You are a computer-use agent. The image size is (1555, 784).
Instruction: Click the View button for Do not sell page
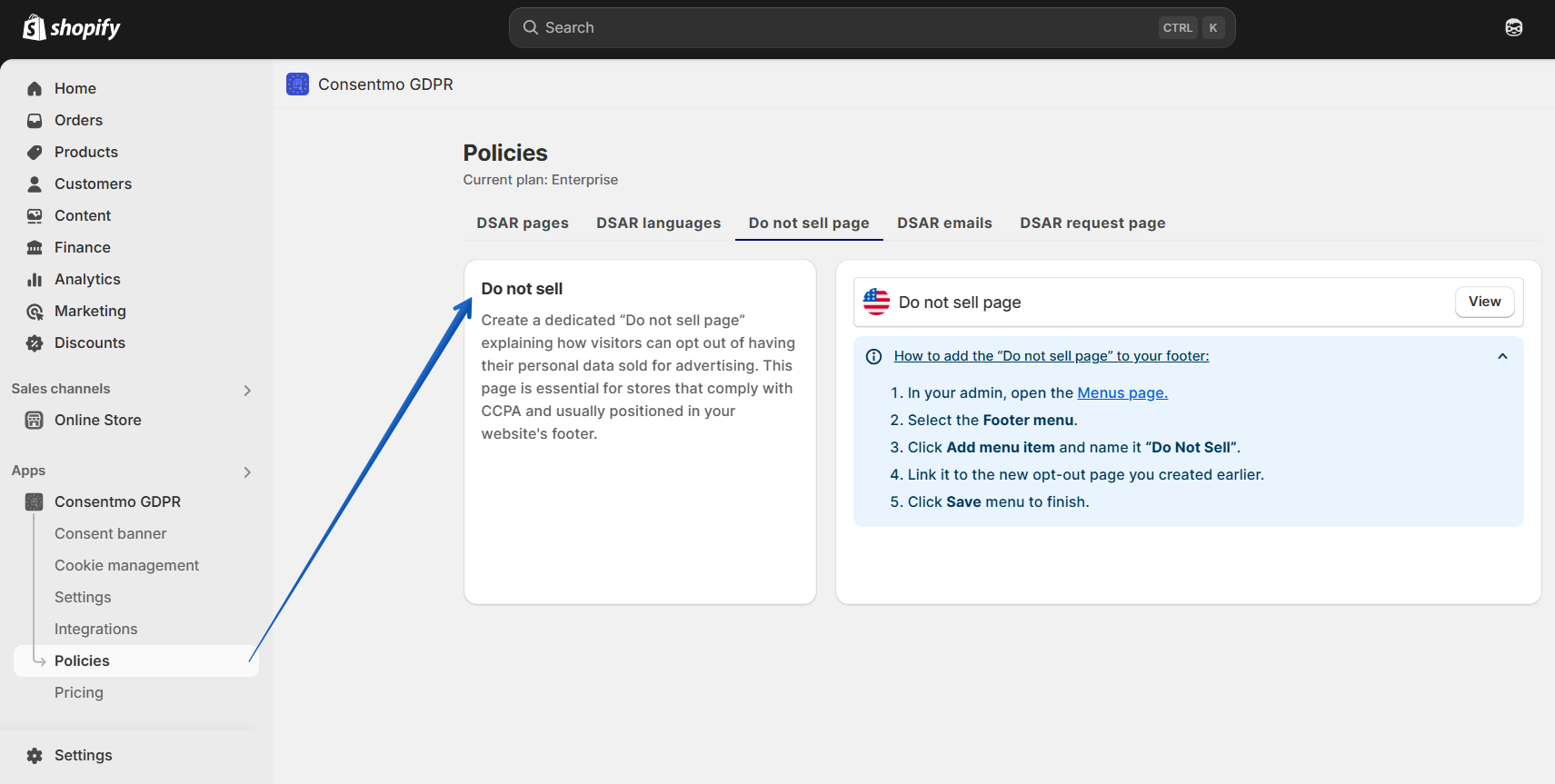[x=1484, y=302]
